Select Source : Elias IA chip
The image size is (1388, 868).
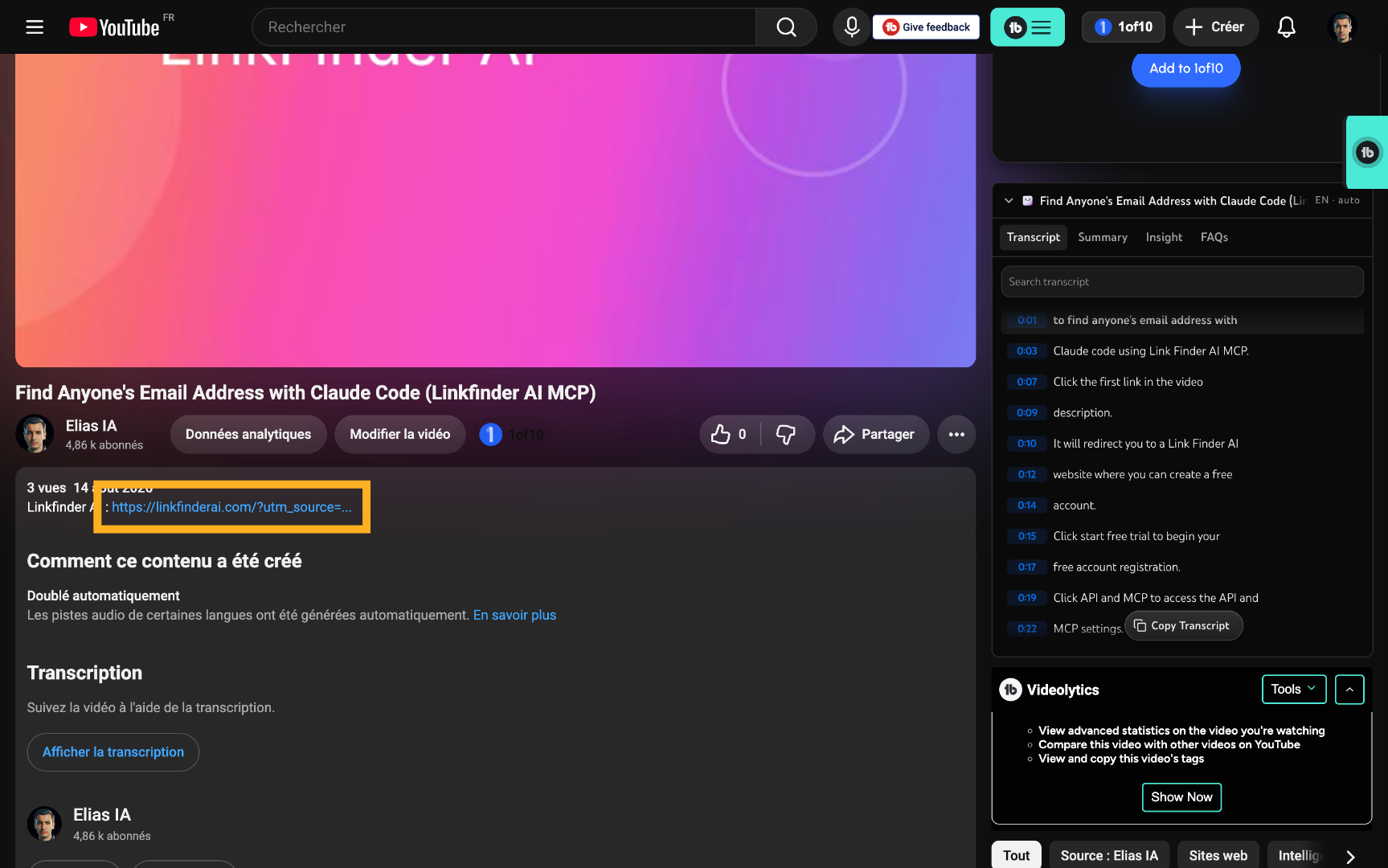point(1109,856)
